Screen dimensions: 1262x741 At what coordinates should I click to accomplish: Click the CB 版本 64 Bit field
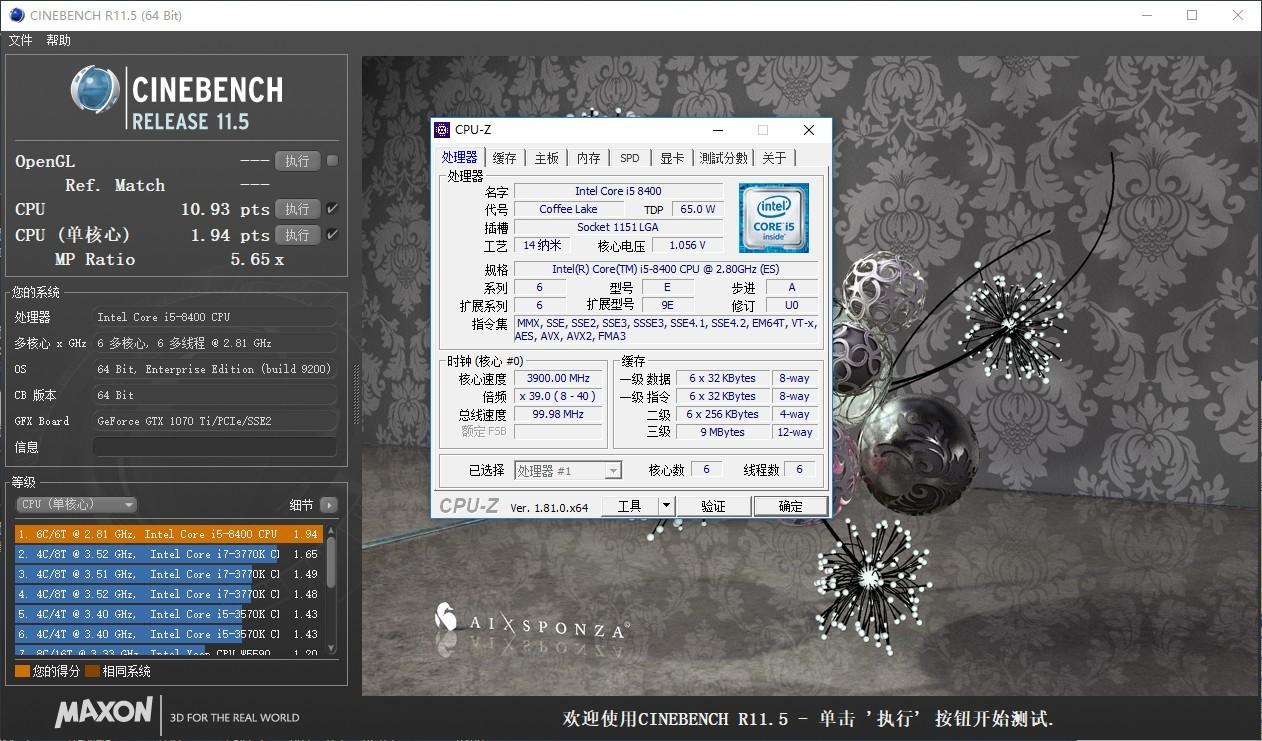tap(215, 395)
